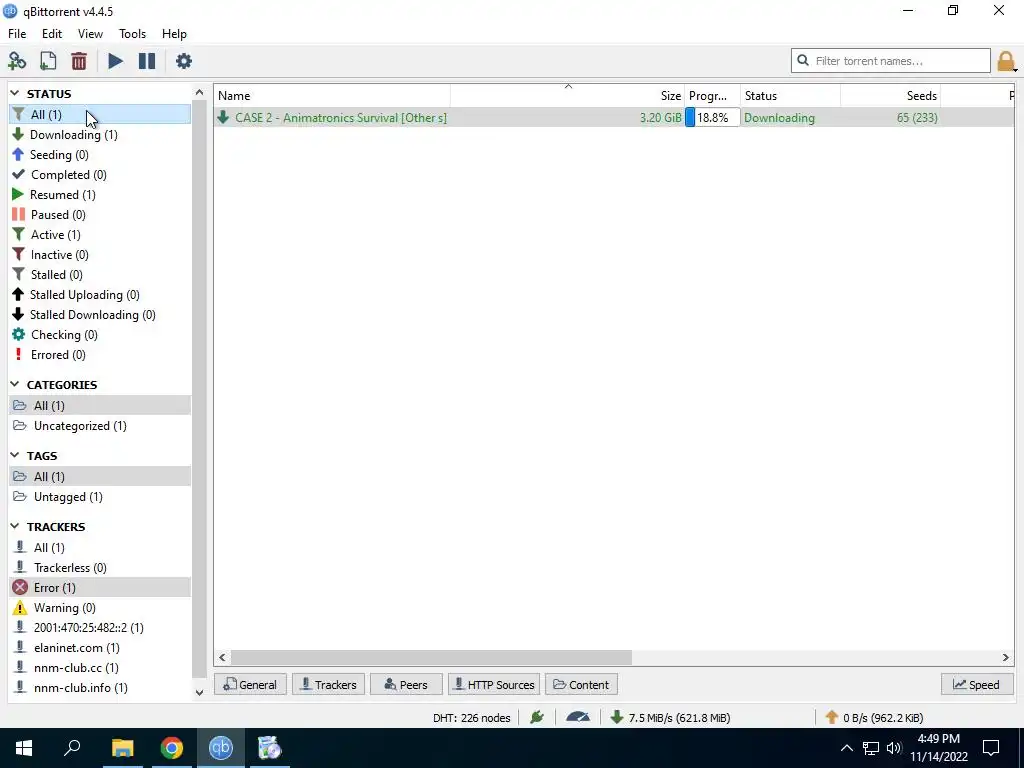This screenshot has width=1024, height=768.
Task: Collapse the TRACKERS section
Action: [15, 526]
